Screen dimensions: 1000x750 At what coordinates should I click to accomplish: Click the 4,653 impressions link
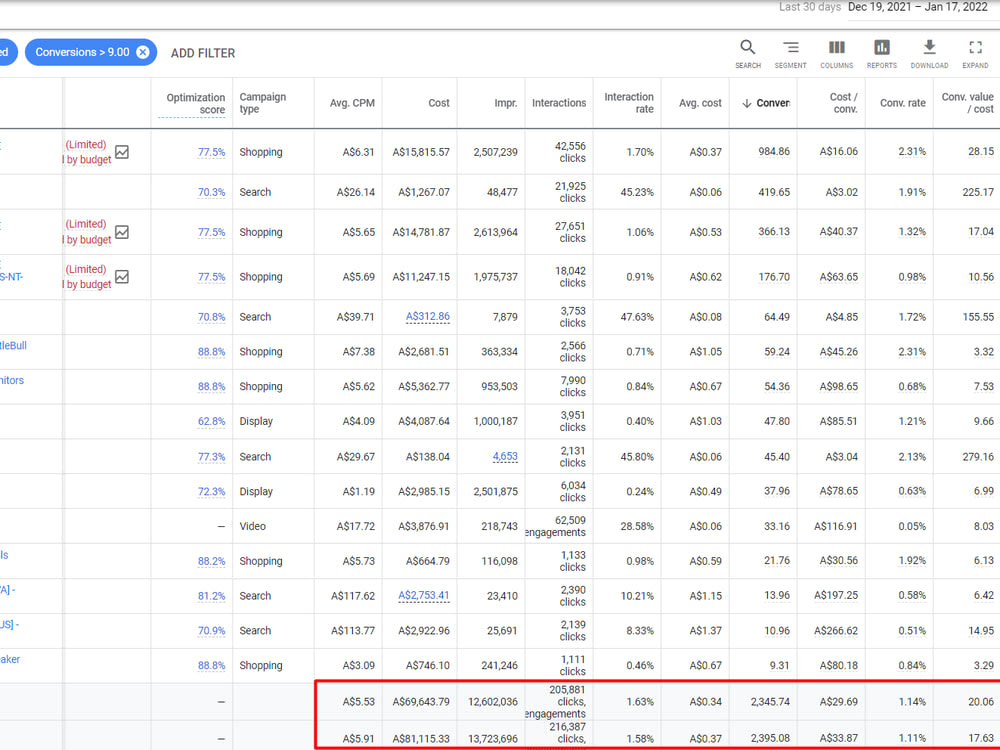(505, 456)
